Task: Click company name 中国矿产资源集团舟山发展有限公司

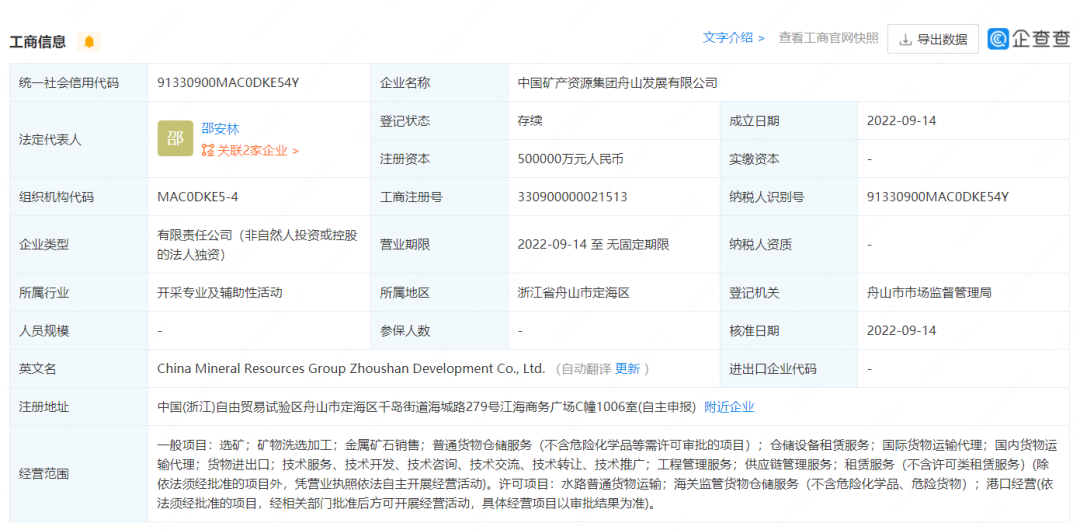Action: 617,83
